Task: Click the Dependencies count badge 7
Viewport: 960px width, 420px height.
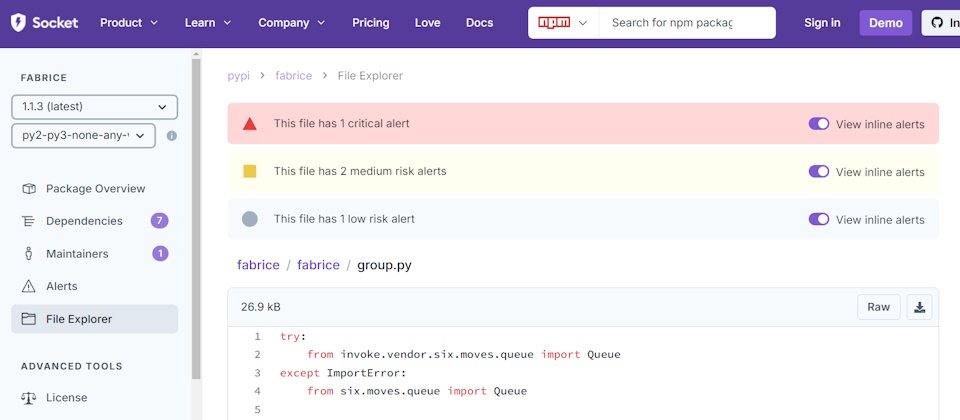Action: [x=159, y=220]
